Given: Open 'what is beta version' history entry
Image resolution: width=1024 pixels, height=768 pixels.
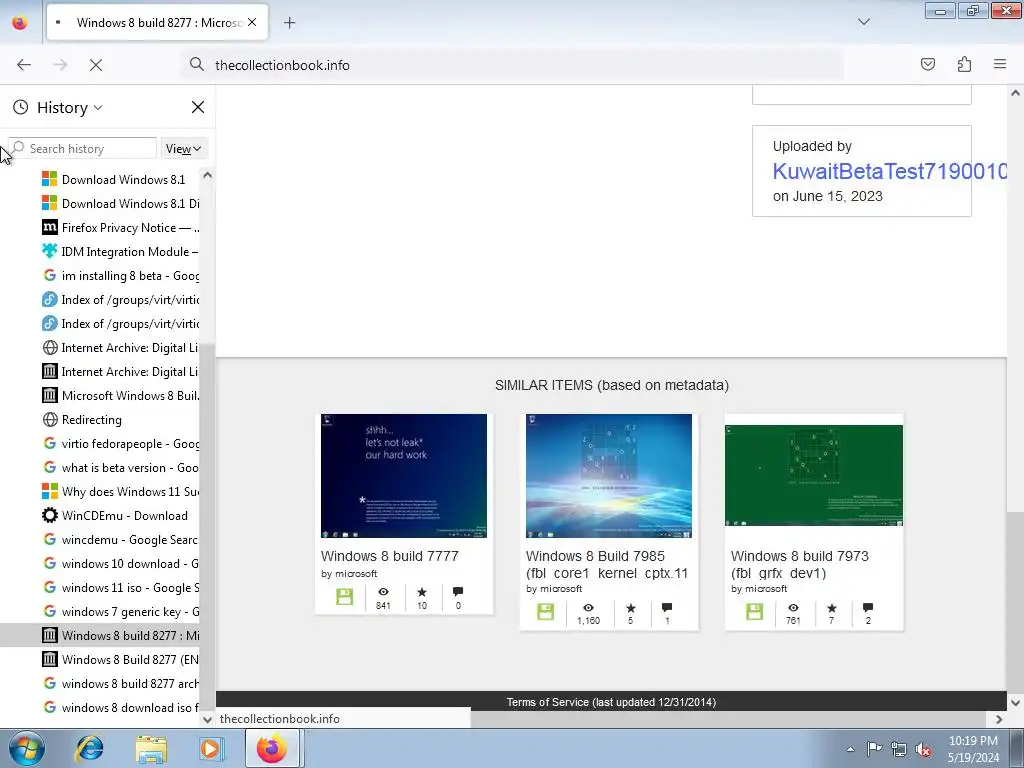Looking at the screenshot, I should tap(120, 468).
